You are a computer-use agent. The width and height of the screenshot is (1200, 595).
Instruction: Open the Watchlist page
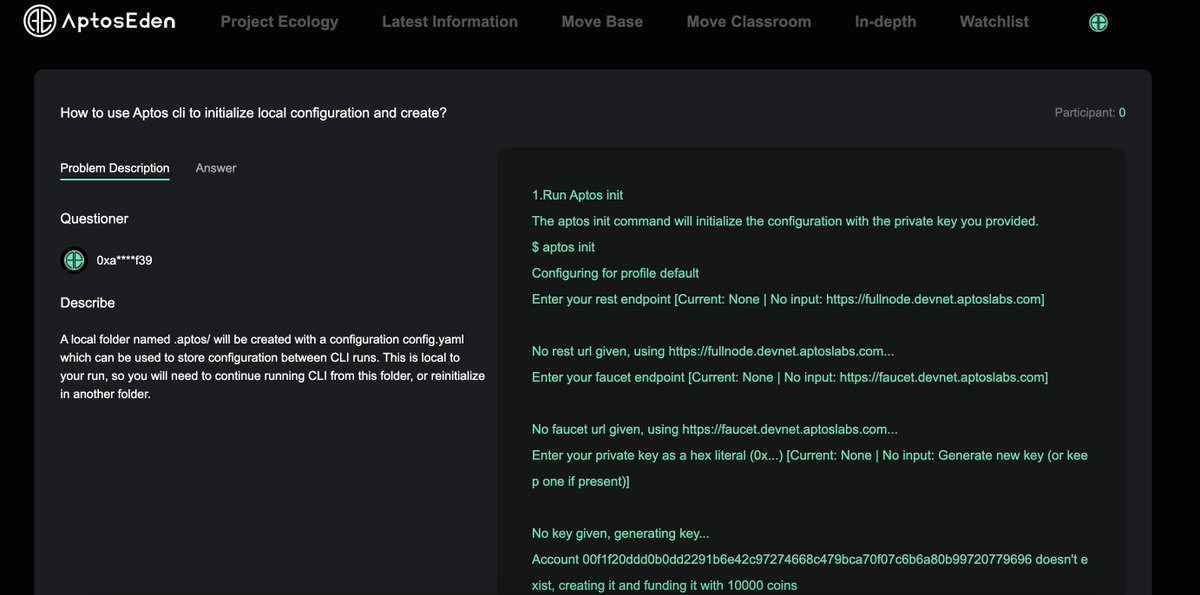tap(994, 21)
